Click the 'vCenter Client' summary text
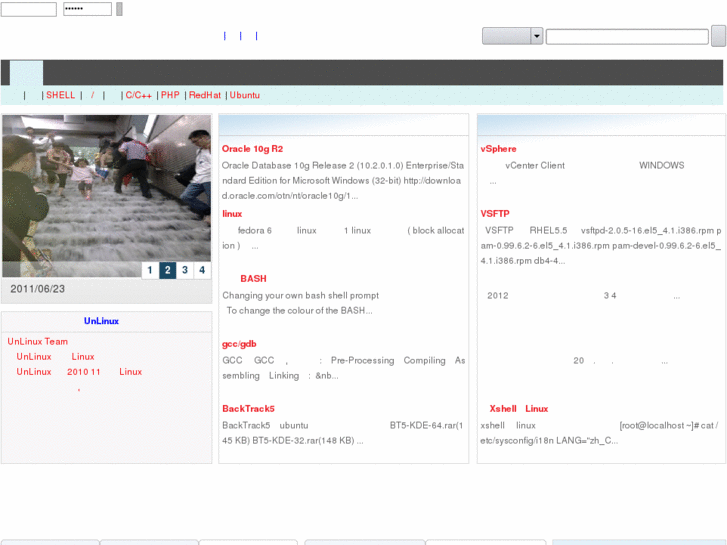Screen dimensions: 727x545 click(535, 166)
